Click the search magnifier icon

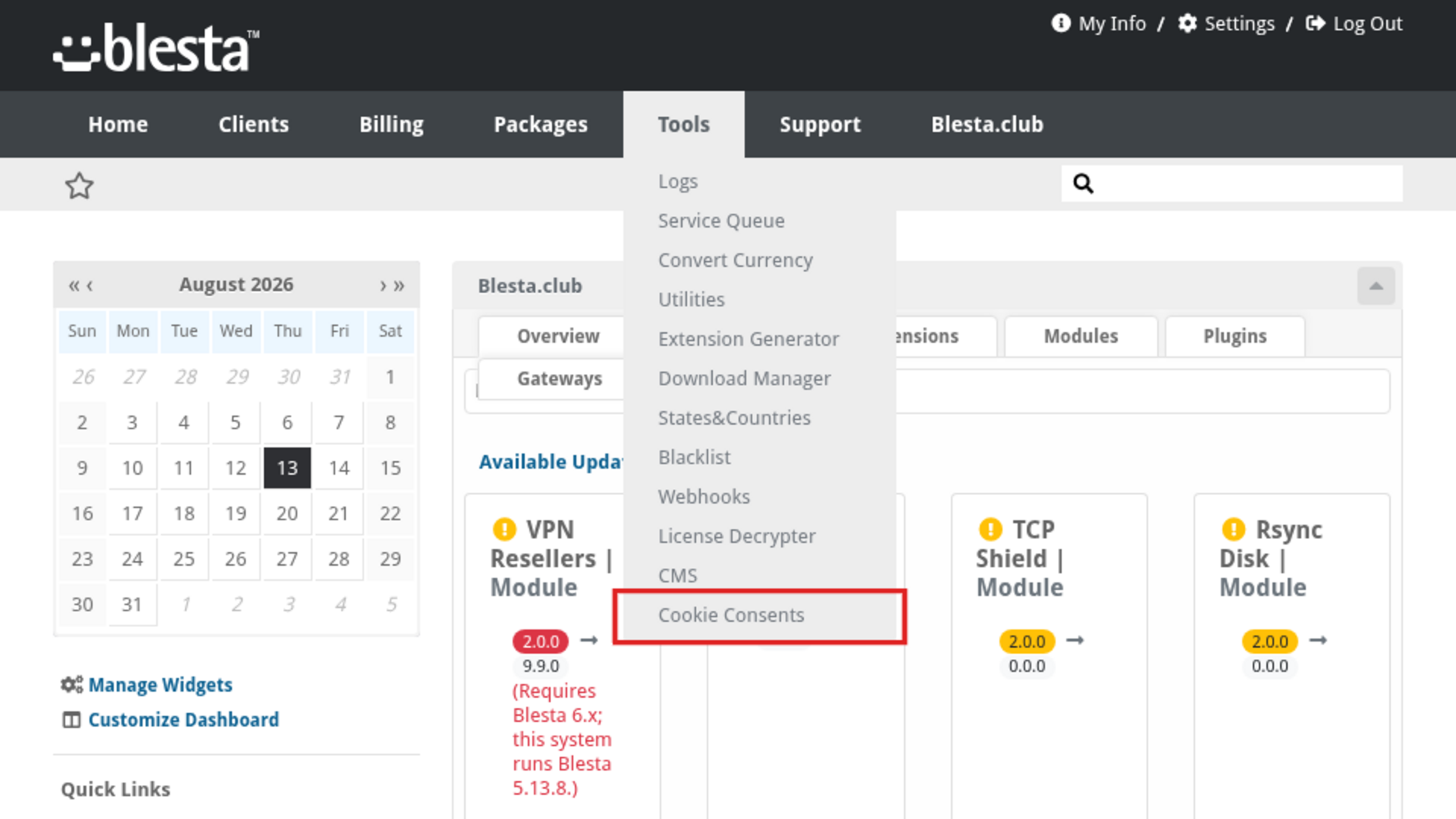coord(1083,184)
